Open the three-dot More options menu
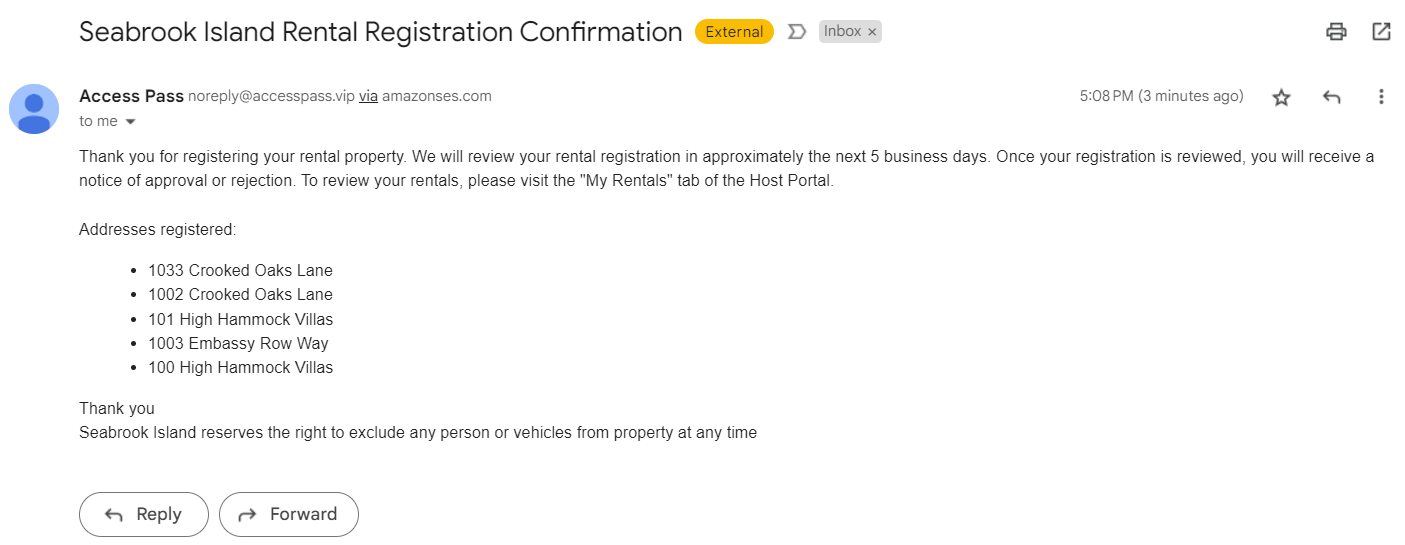The height and width of the screenshot is (545, 1405). tap(1381, 97)
